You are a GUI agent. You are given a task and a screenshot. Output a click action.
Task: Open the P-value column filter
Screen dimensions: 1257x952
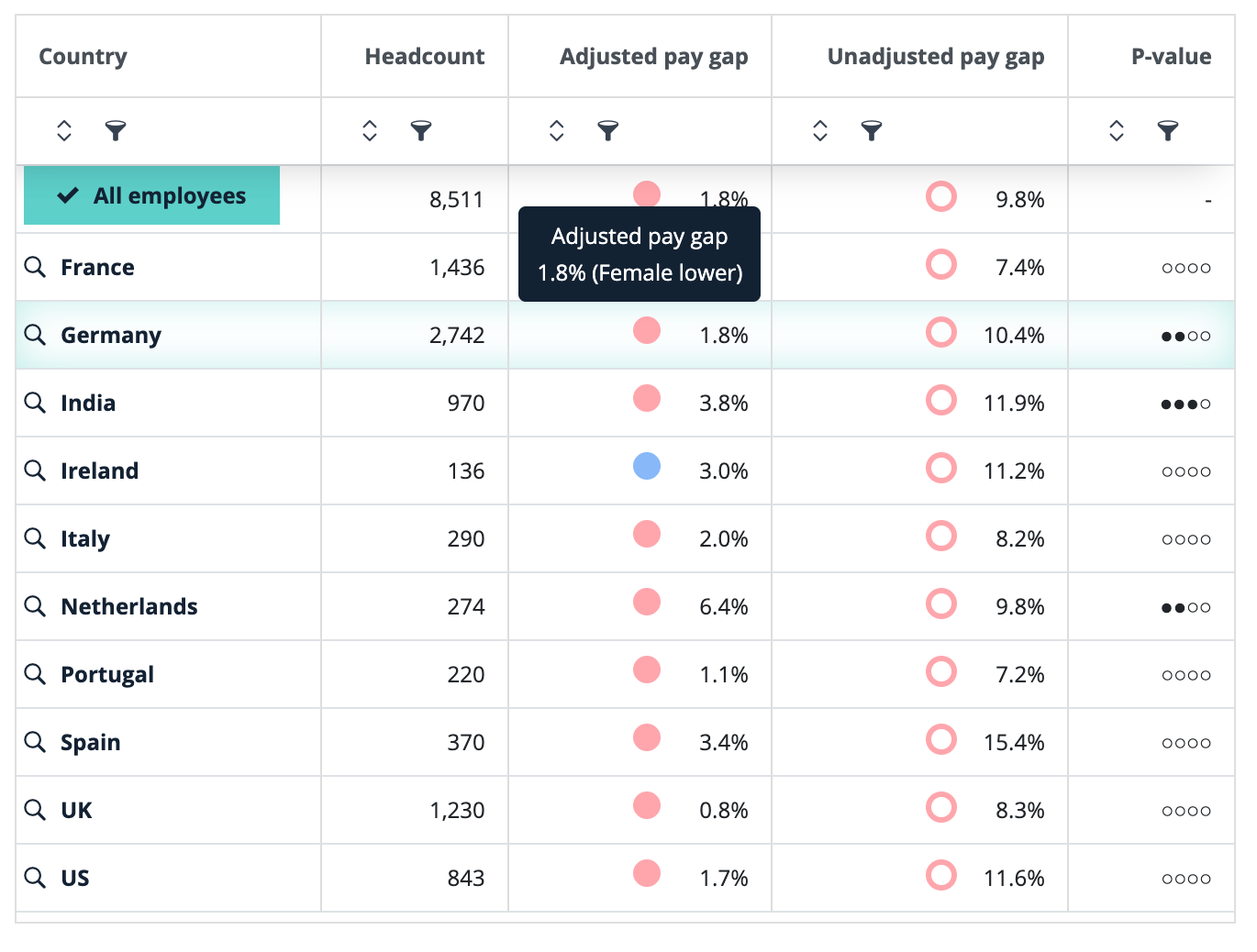click(x=1167, y=131)
